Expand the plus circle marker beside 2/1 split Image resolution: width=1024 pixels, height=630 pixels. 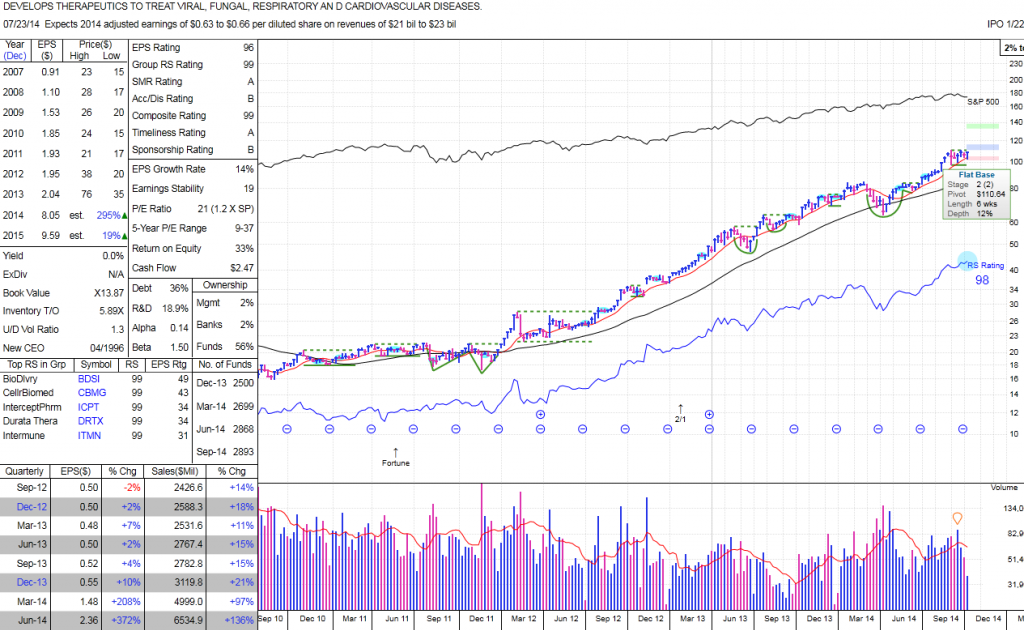[709, 414]
